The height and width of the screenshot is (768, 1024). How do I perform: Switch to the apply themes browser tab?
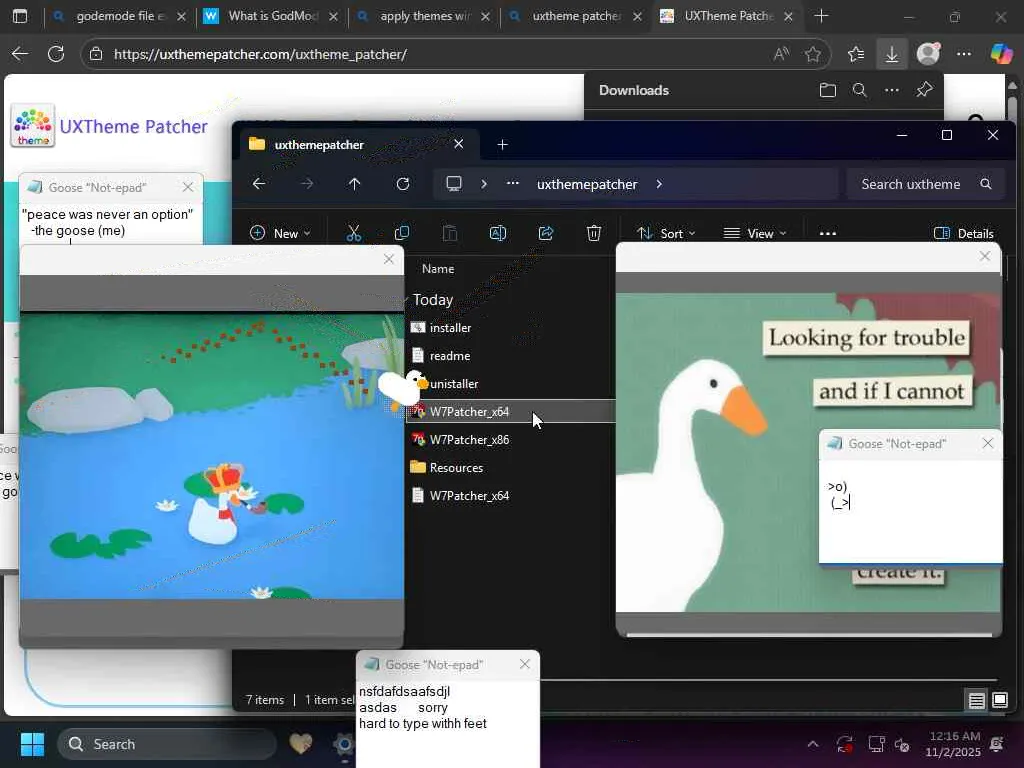pos(424,16)
